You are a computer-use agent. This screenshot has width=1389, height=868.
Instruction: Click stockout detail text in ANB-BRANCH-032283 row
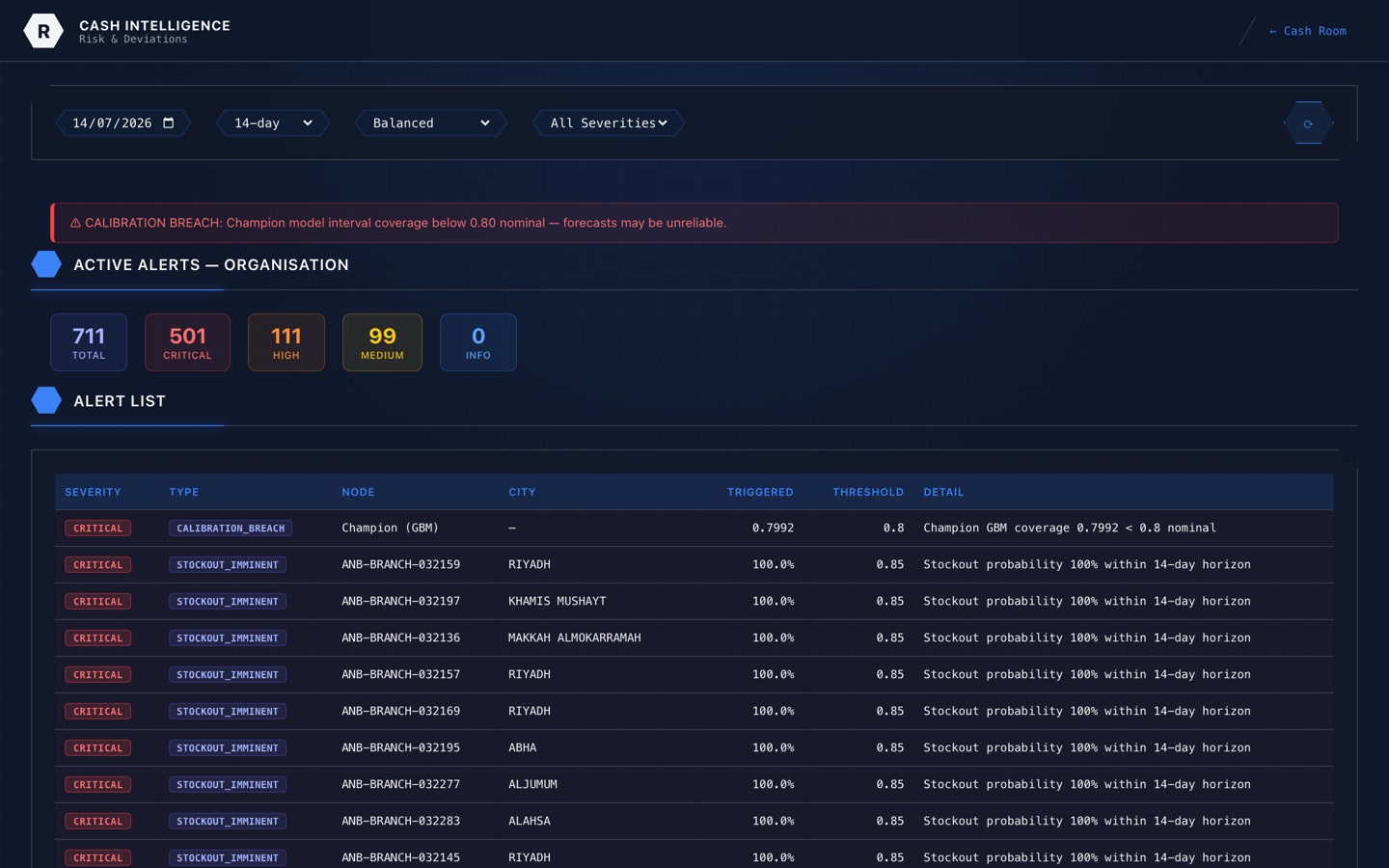[x=1087, y=821]
